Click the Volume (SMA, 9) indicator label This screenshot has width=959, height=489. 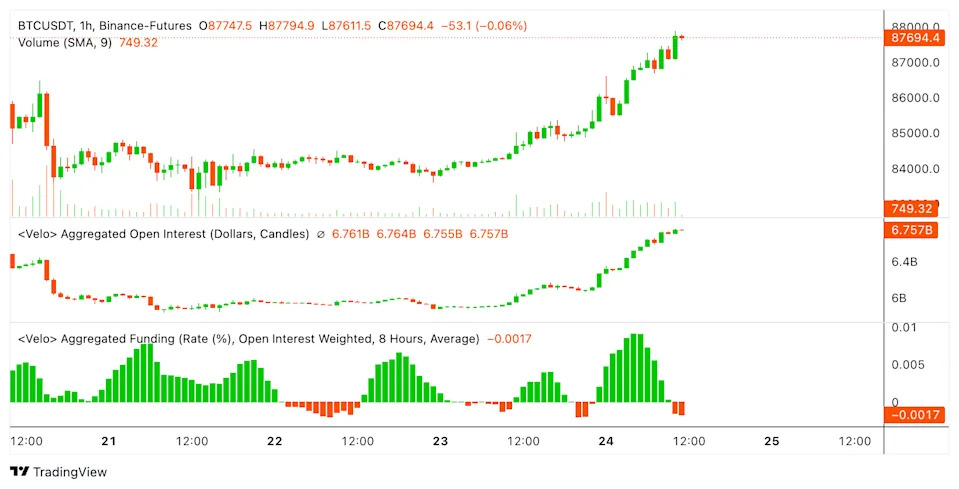click(x=65, y=43)
